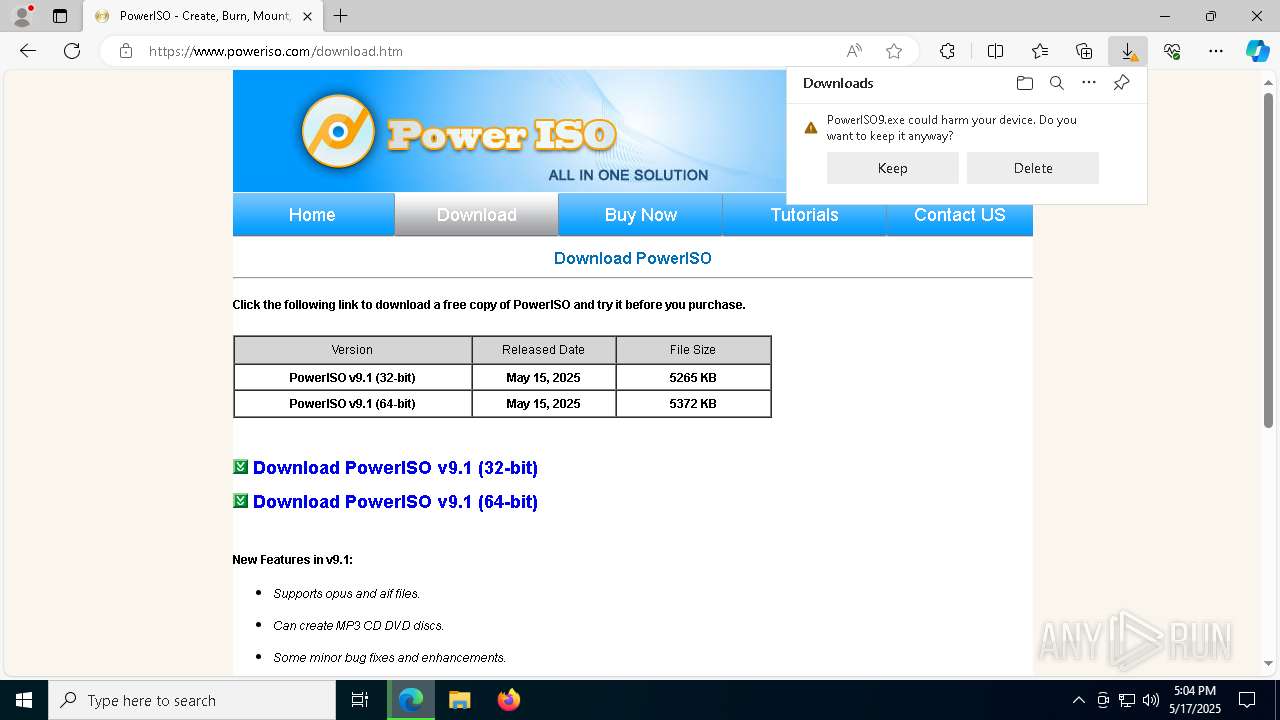Open Collections icon in toolbar
Viewport: 1280px width, 720px height.
click(x=1084, y=51)
